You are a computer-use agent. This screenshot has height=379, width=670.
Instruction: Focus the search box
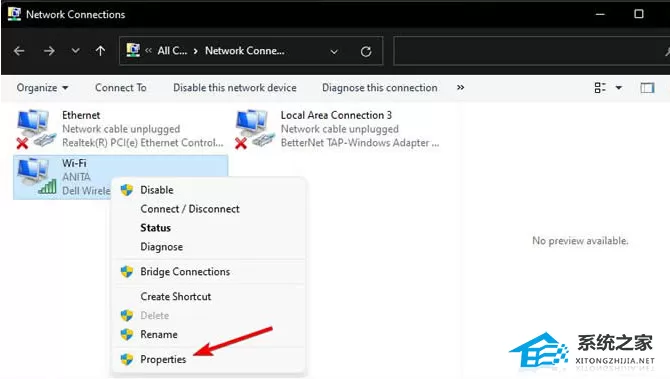click(531, 51)
